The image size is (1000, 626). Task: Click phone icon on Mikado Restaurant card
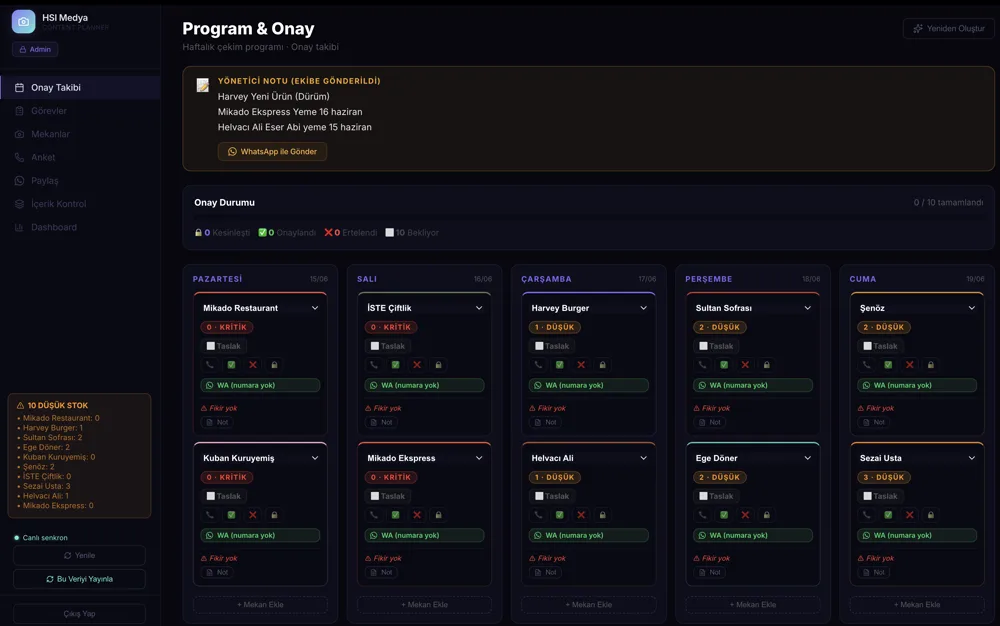point(210,365)
